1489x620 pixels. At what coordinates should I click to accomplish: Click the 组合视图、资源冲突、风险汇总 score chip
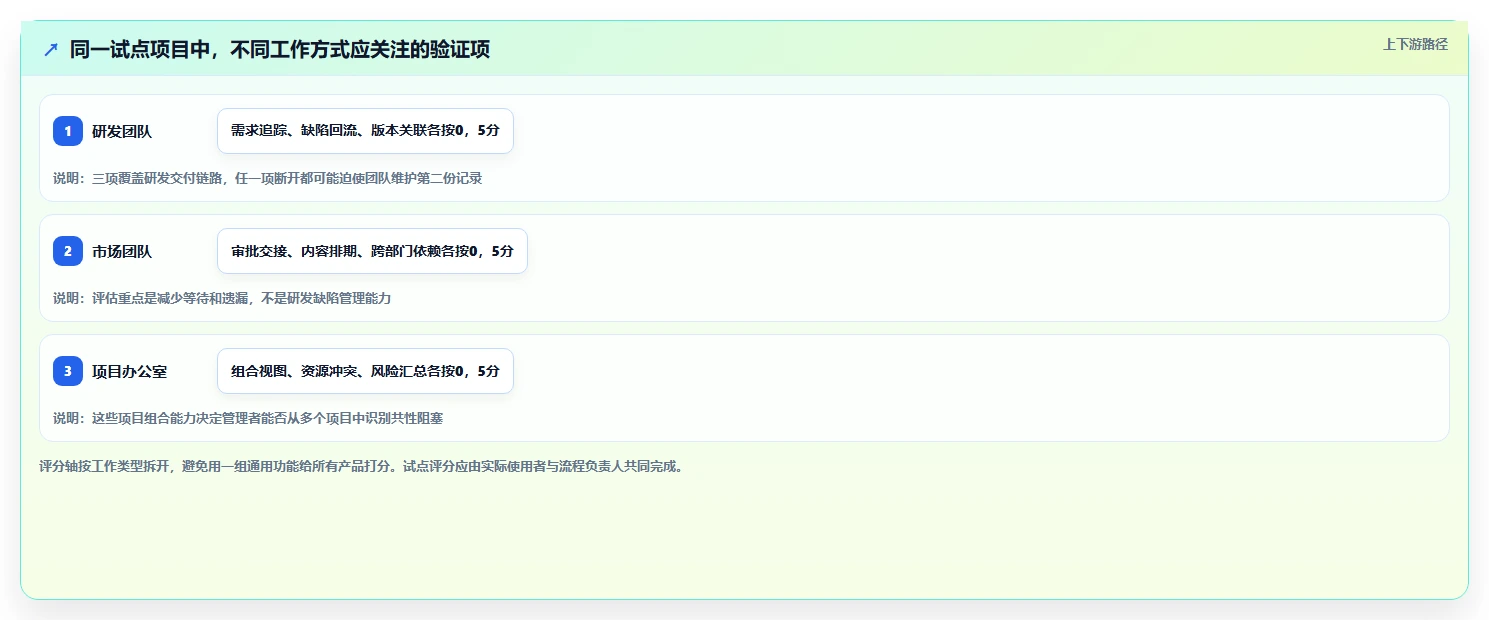(x=365, y=371)
